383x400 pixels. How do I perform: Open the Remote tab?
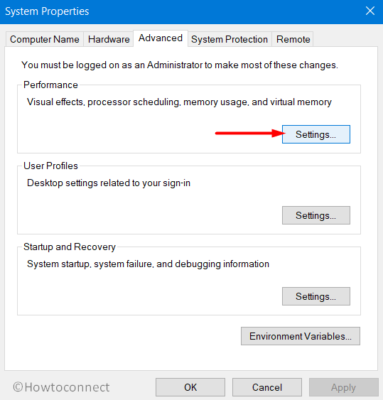[x=293, y=39]
